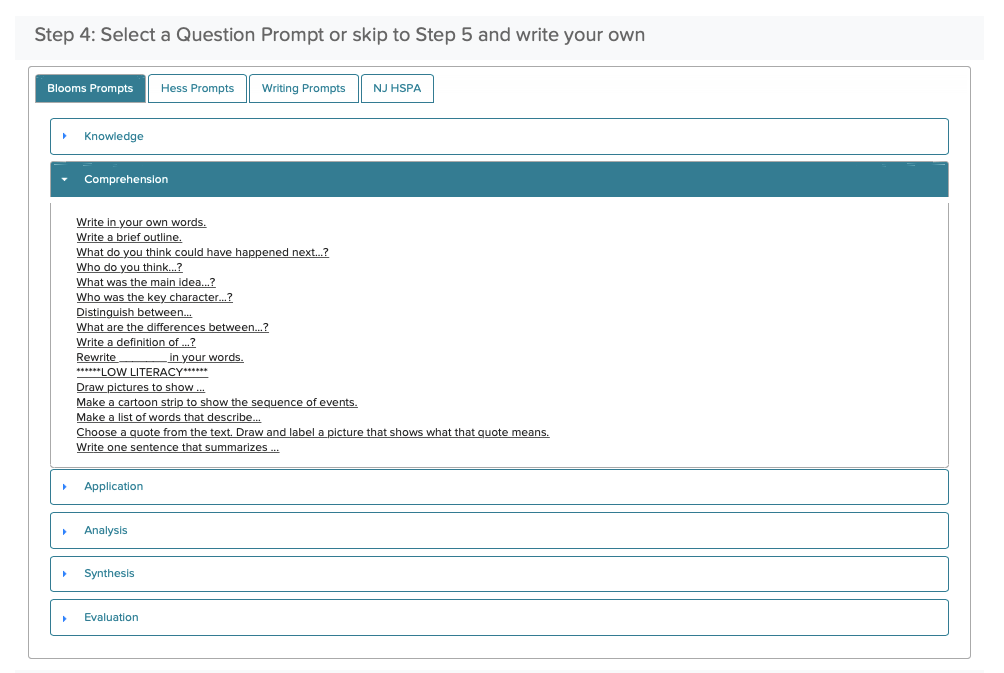Expand the Analysis section

click(x=108, y=530)
